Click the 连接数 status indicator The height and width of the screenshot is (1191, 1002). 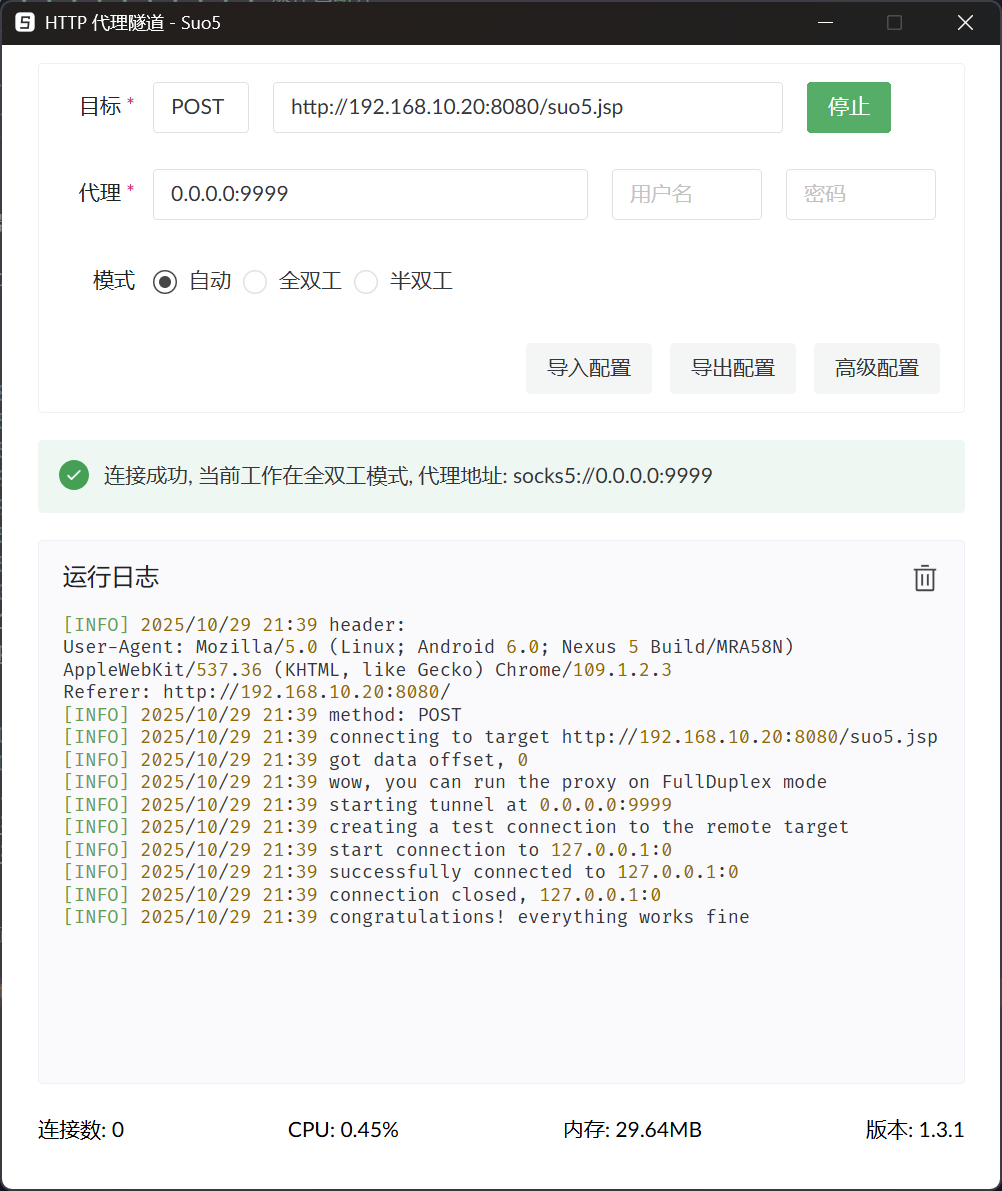(81, 1130)
